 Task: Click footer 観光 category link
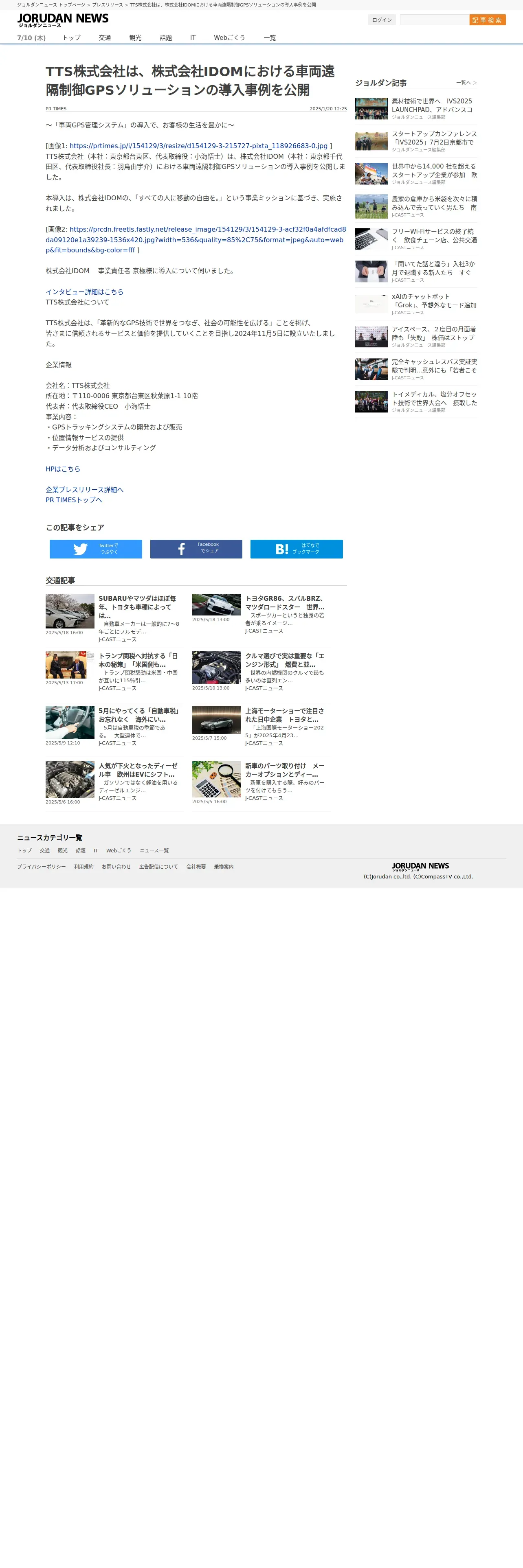63,850
